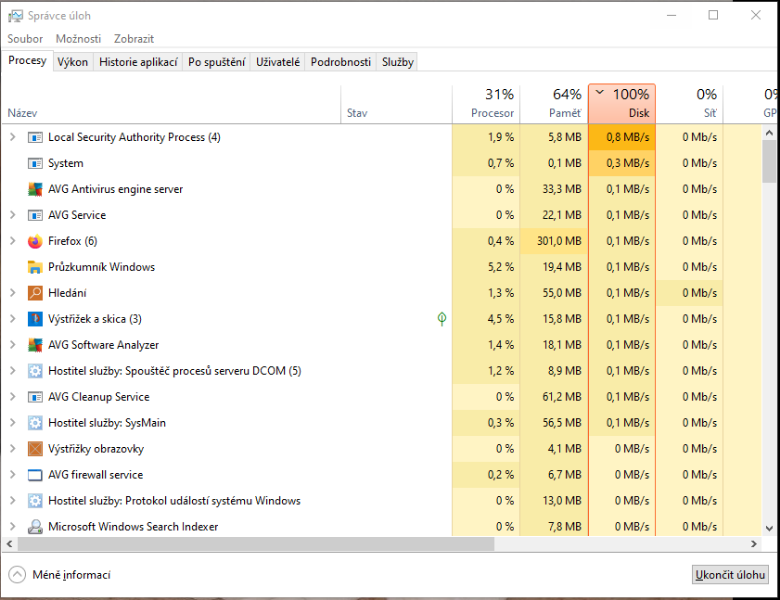780x600 pixels.
Task: Sort by the Paměť column header
Action: [x=554, y=104]
